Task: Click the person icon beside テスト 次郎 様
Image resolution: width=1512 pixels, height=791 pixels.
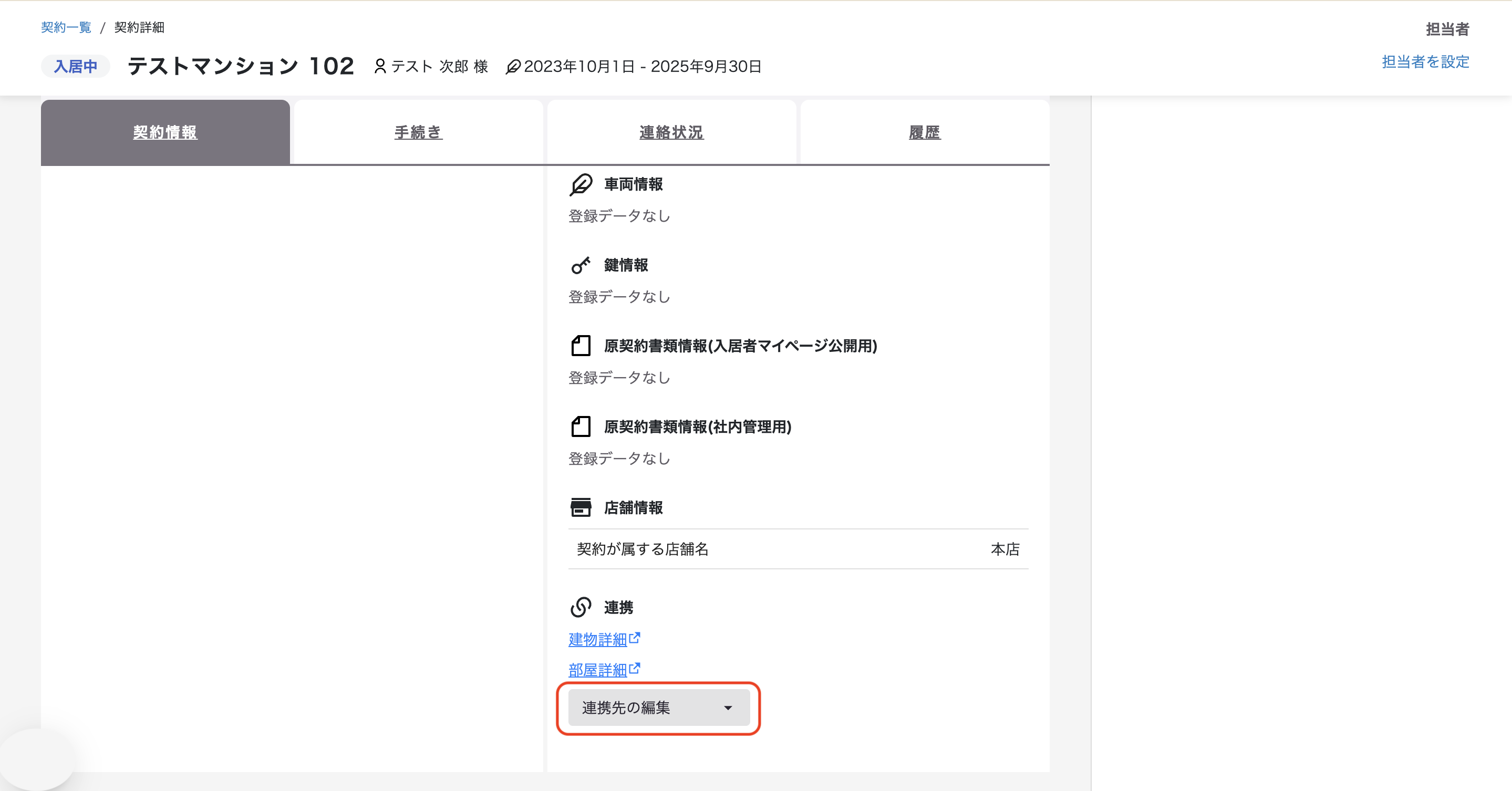Action: tap(380, 66)
